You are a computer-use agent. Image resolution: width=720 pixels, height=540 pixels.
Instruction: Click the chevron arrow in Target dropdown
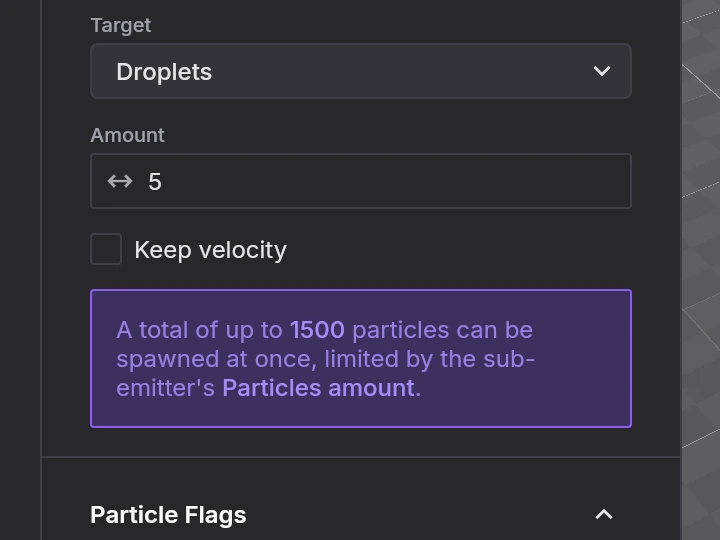click(x=601, y=71)
